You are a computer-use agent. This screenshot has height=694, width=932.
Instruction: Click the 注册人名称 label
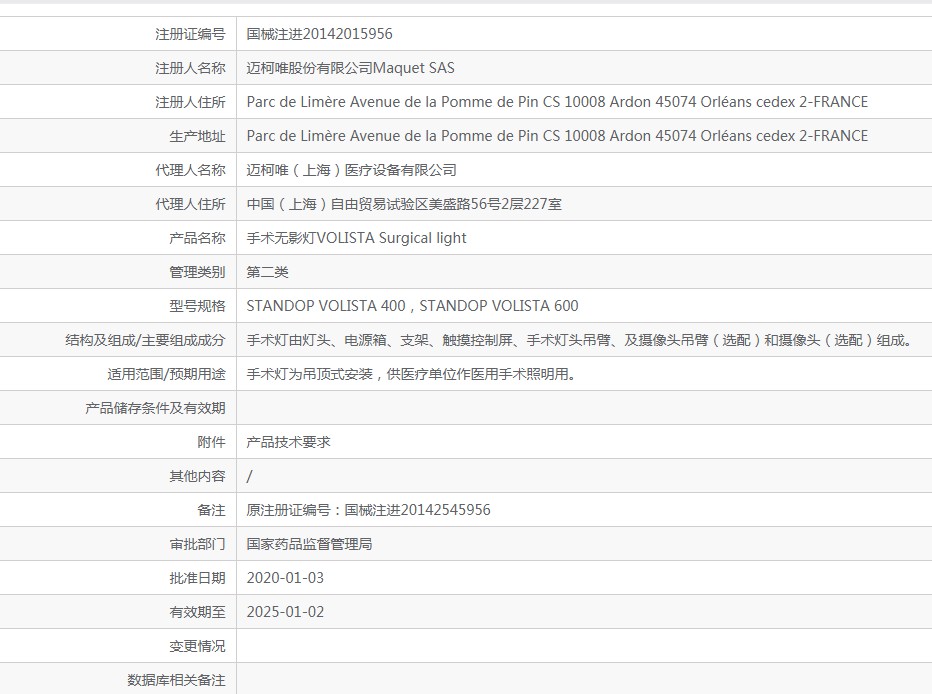[190, 68]
